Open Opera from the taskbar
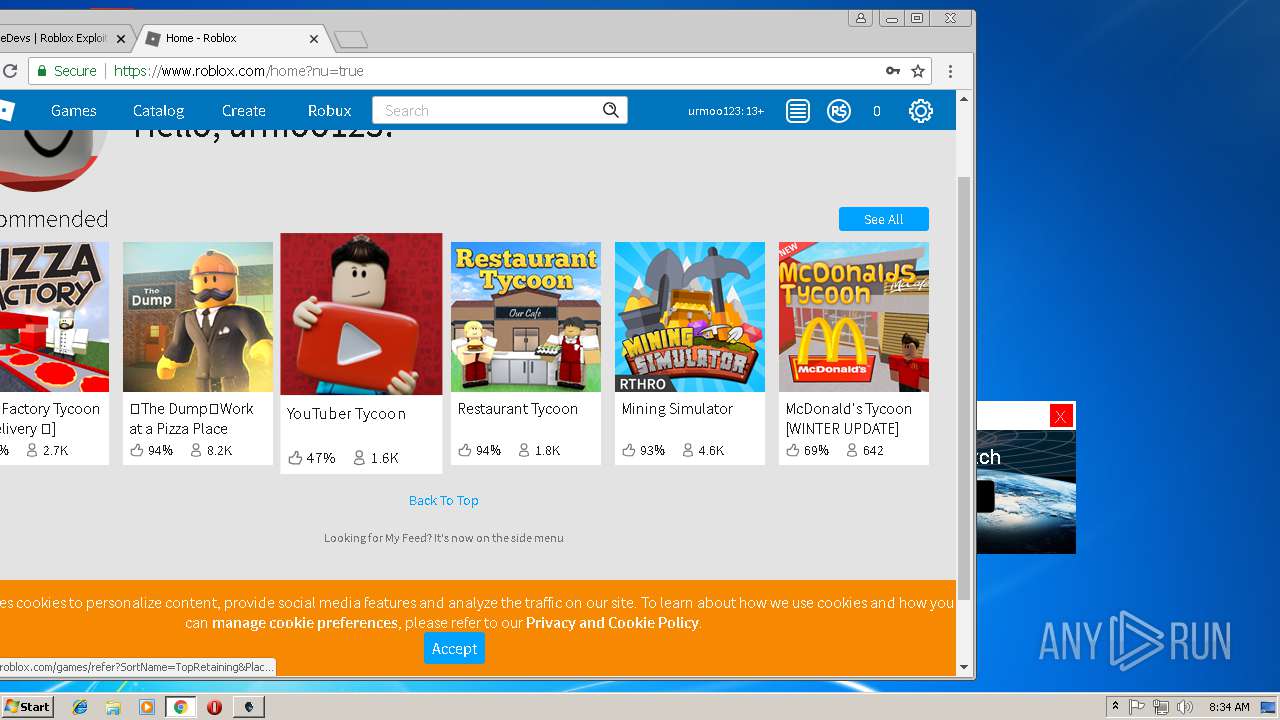Image resolution: width=1280 pixels, height=720 pixels. click(214, 707)
